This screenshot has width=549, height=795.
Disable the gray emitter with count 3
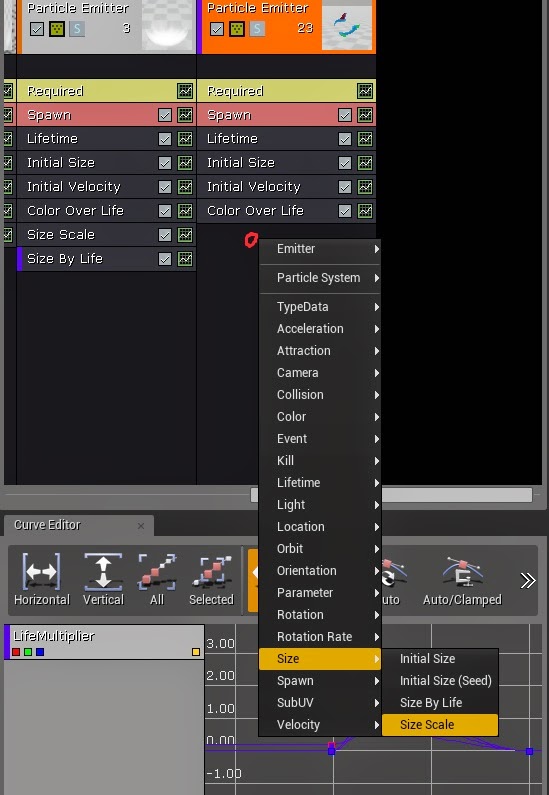pyautogui.click(x=36, y=29)
